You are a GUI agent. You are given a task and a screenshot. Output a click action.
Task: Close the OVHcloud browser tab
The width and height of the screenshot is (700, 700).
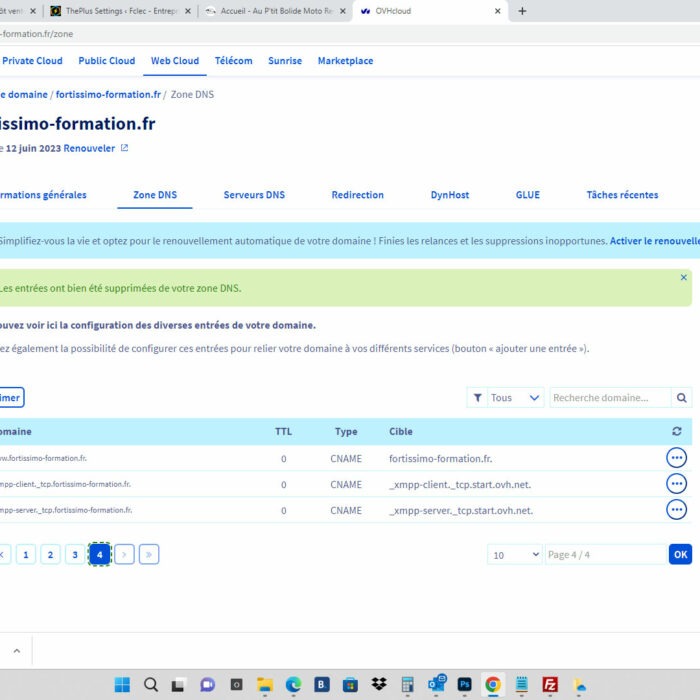click(x=497, y=11)
